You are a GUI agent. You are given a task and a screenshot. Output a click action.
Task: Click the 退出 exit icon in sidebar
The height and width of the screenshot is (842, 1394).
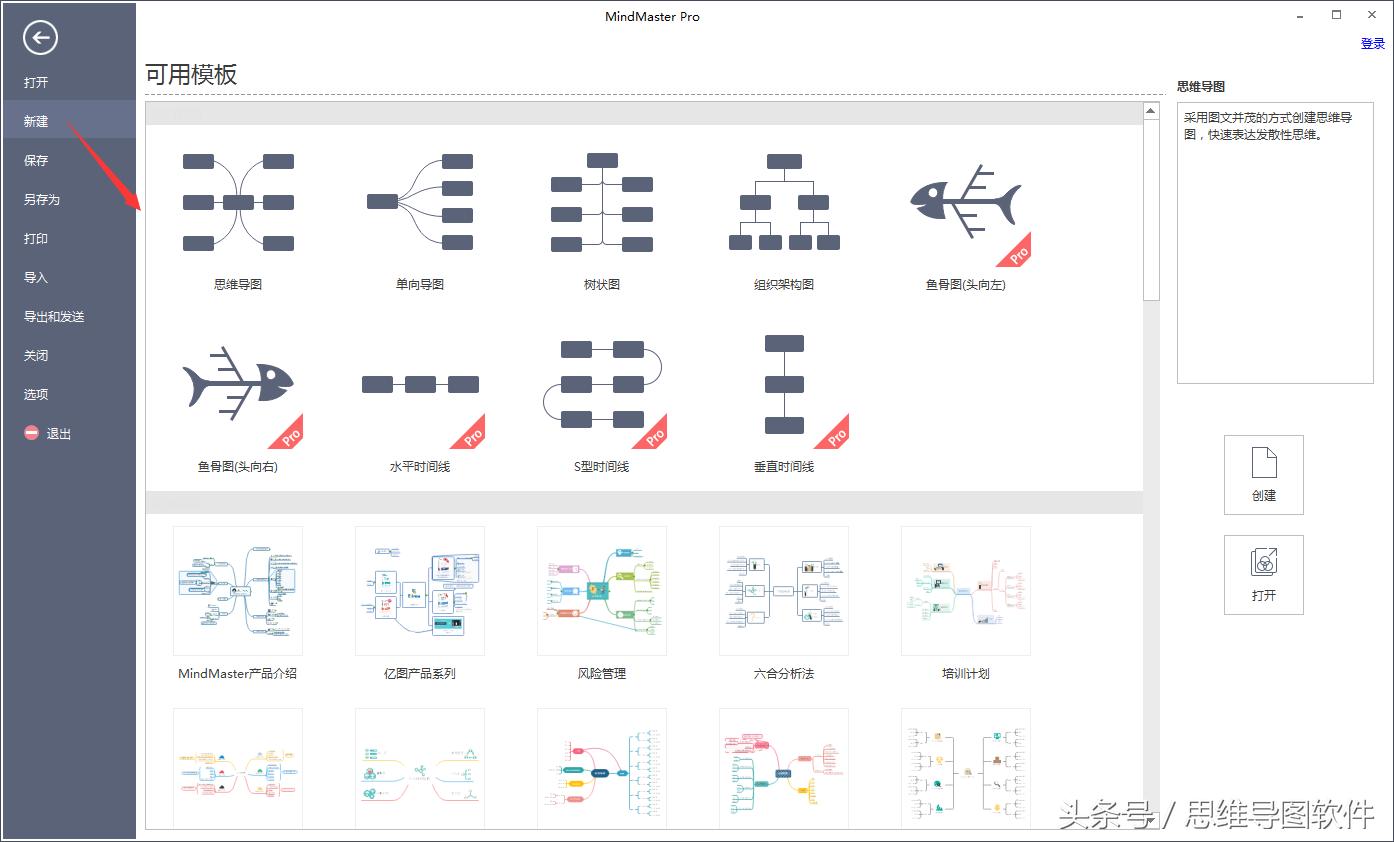coord(30,433)
